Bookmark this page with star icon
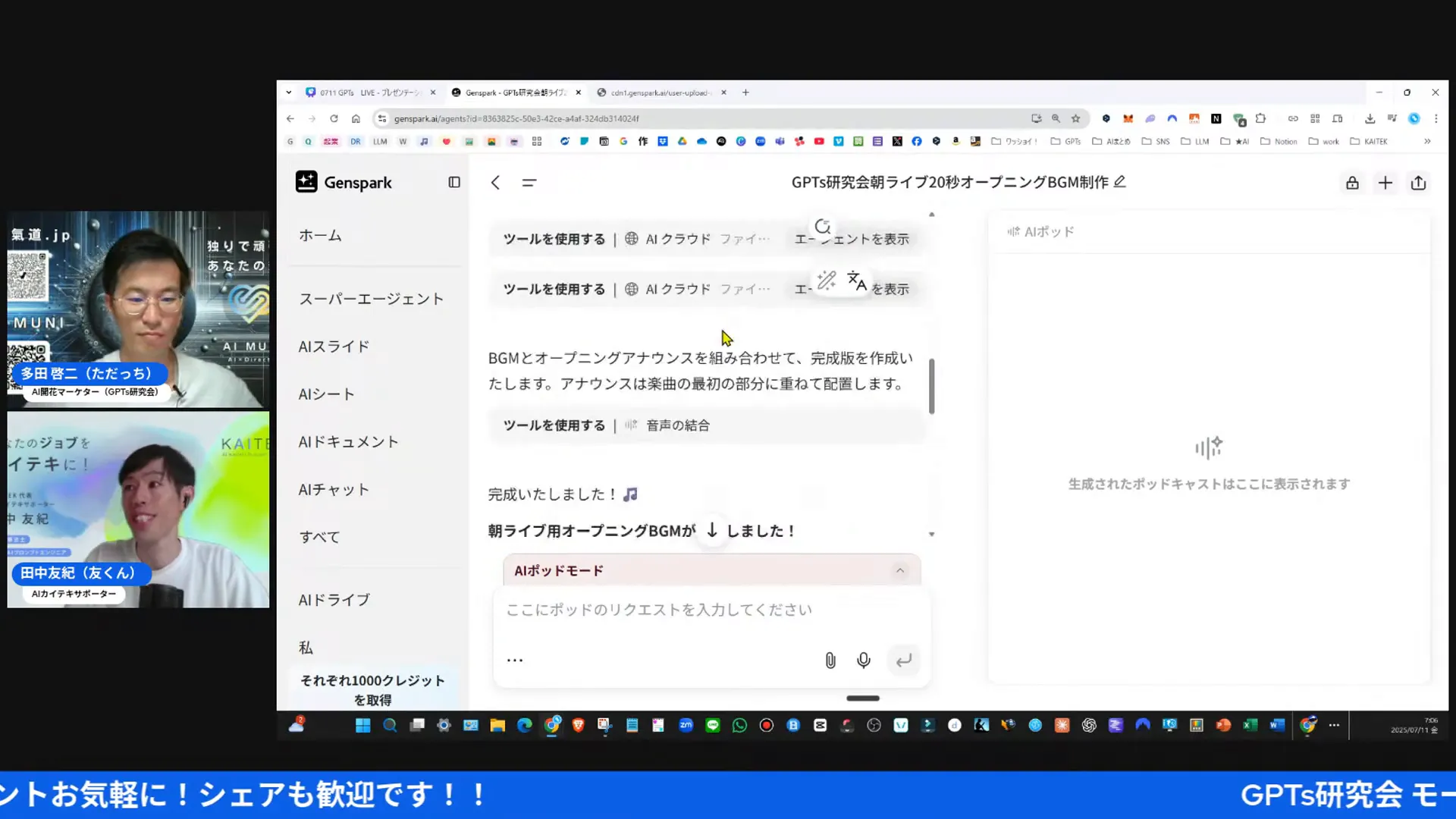1456x819 pixels. point(1075,119)
